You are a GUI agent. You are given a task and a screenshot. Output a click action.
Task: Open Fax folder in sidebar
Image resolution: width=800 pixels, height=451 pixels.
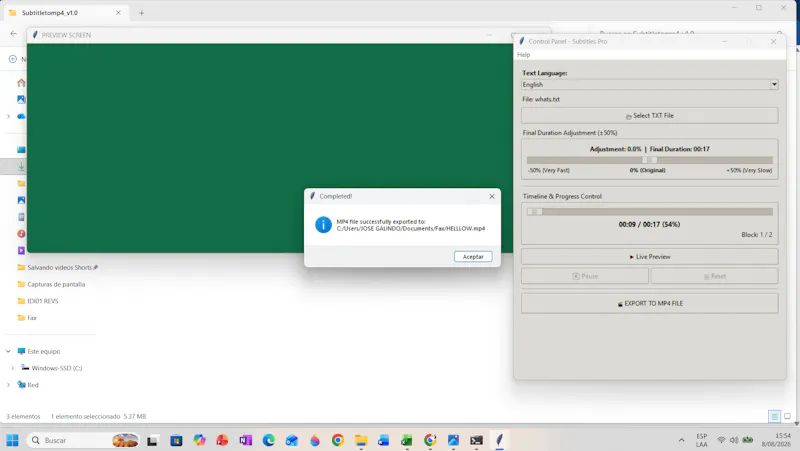[x=27, y=318]
